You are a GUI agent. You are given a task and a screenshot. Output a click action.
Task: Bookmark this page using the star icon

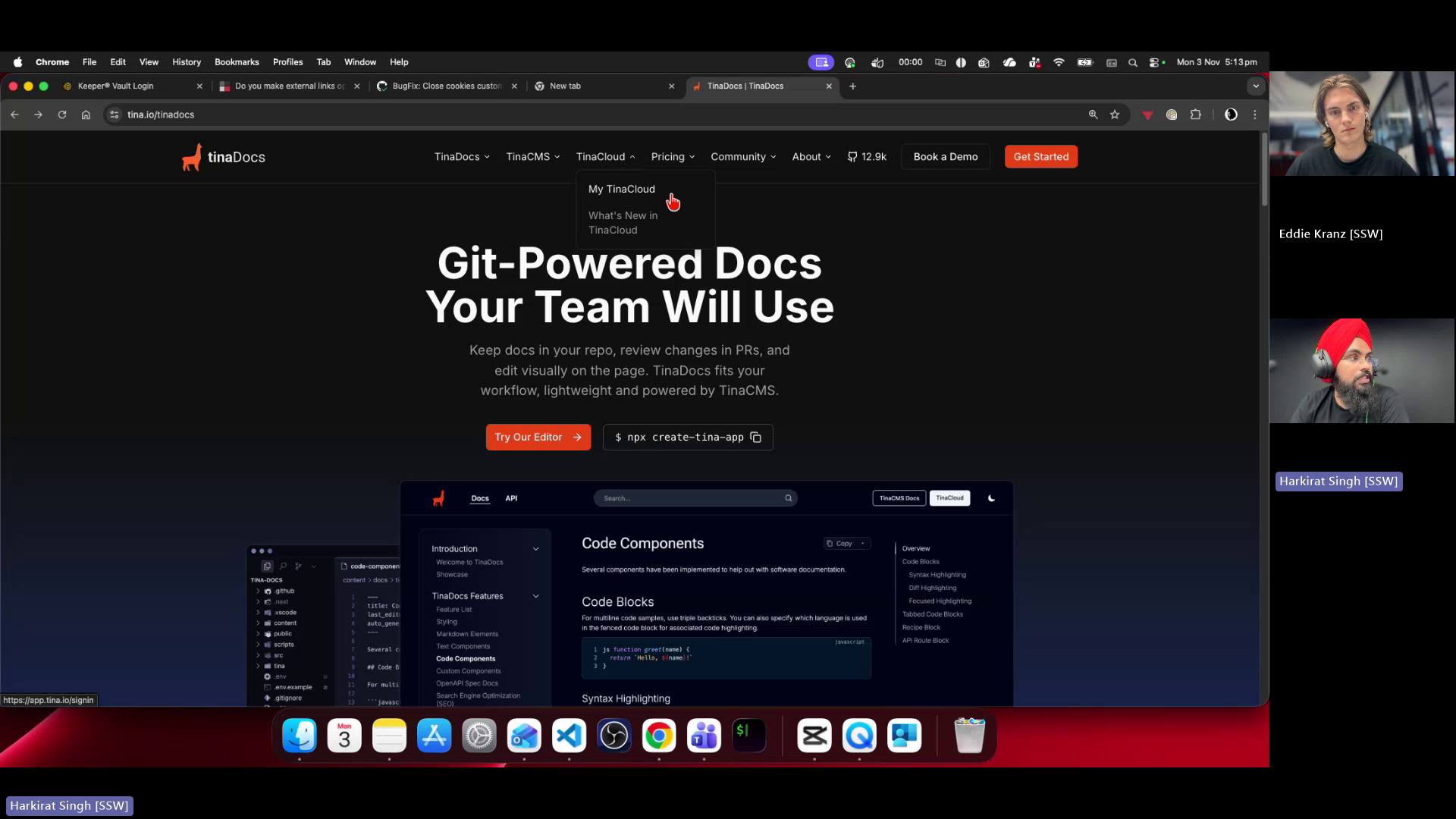(1115, 115)
